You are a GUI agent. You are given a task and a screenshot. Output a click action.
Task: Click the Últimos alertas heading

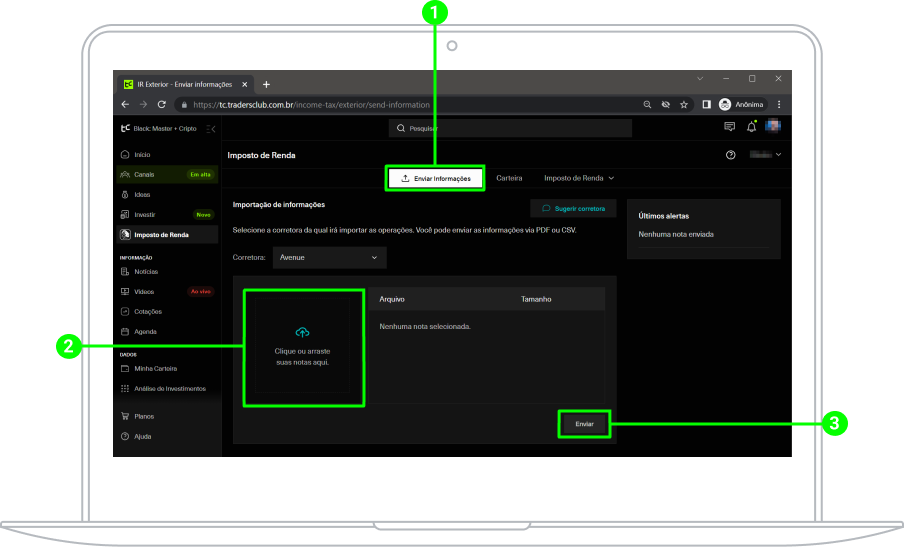664,216
